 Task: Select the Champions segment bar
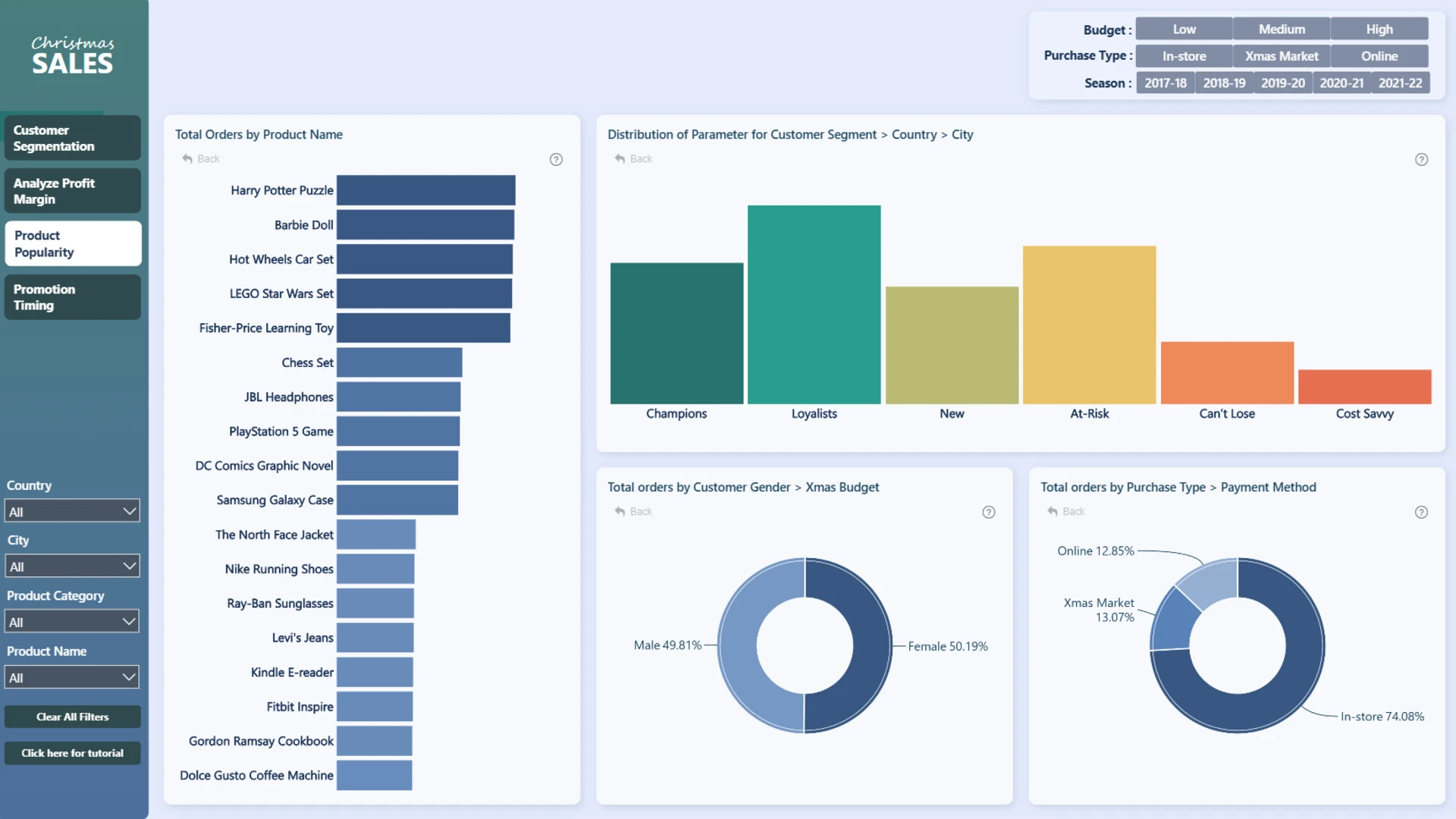click(x=676, y=334)
